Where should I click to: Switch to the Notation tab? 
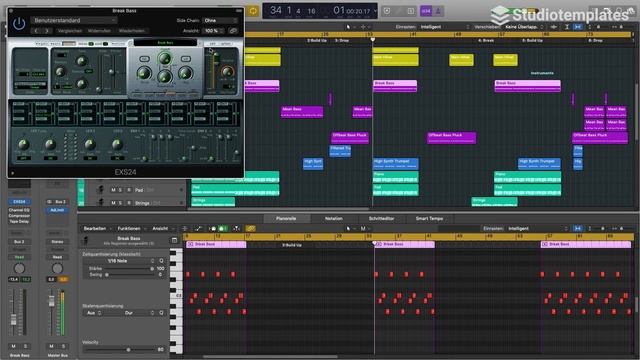(x=333, y=219)
